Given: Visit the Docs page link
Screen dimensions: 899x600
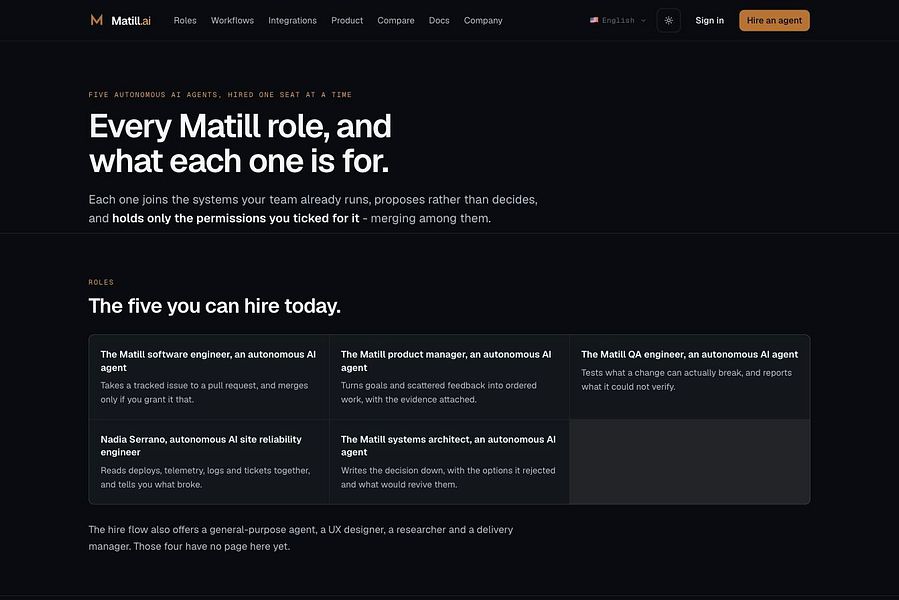Looking at the screenshot, I should [x=439, y=21].
